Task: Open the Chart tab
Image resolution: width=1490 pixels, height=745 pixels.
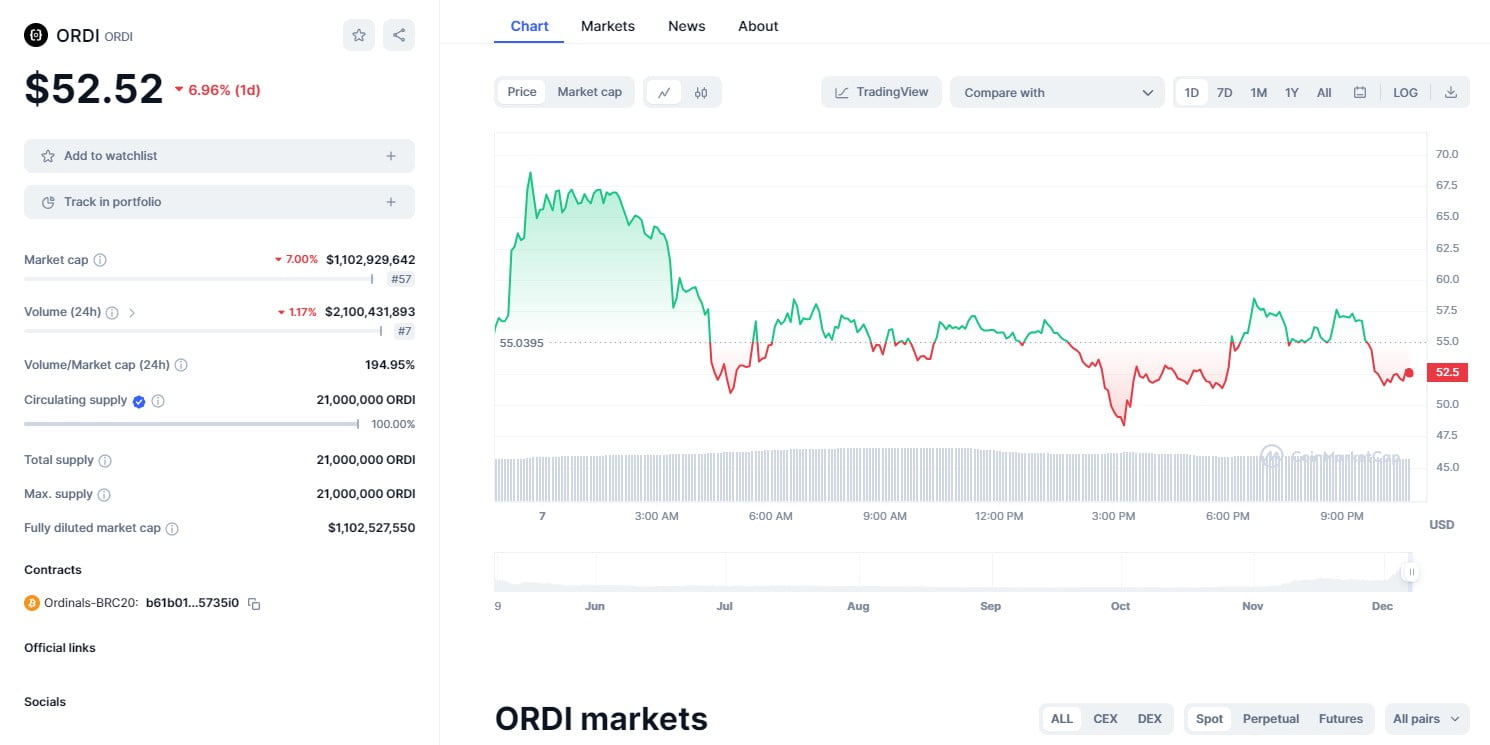Action: pos(529,26)
